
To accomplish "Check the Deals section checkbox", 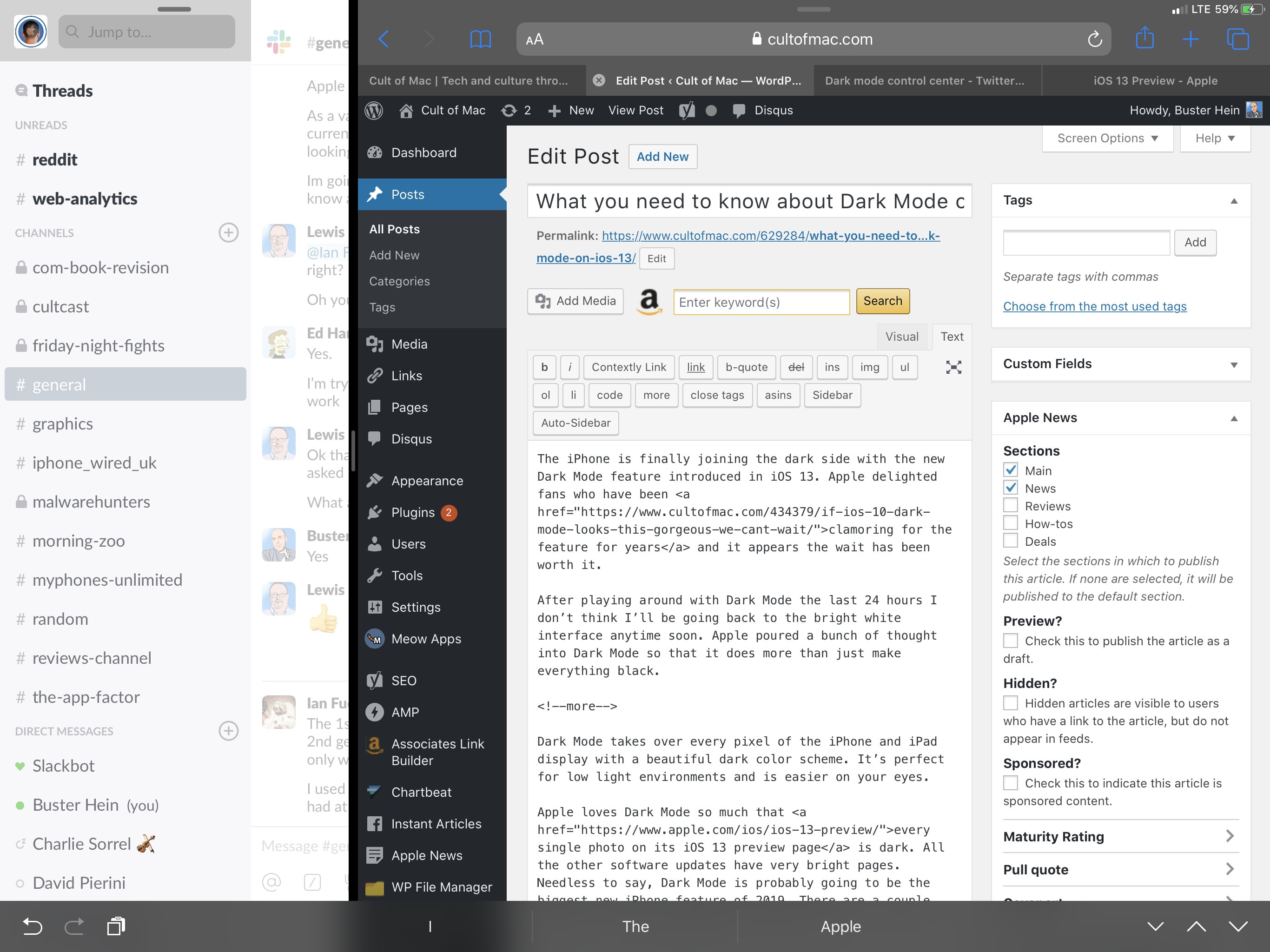I will [1011, 541].
